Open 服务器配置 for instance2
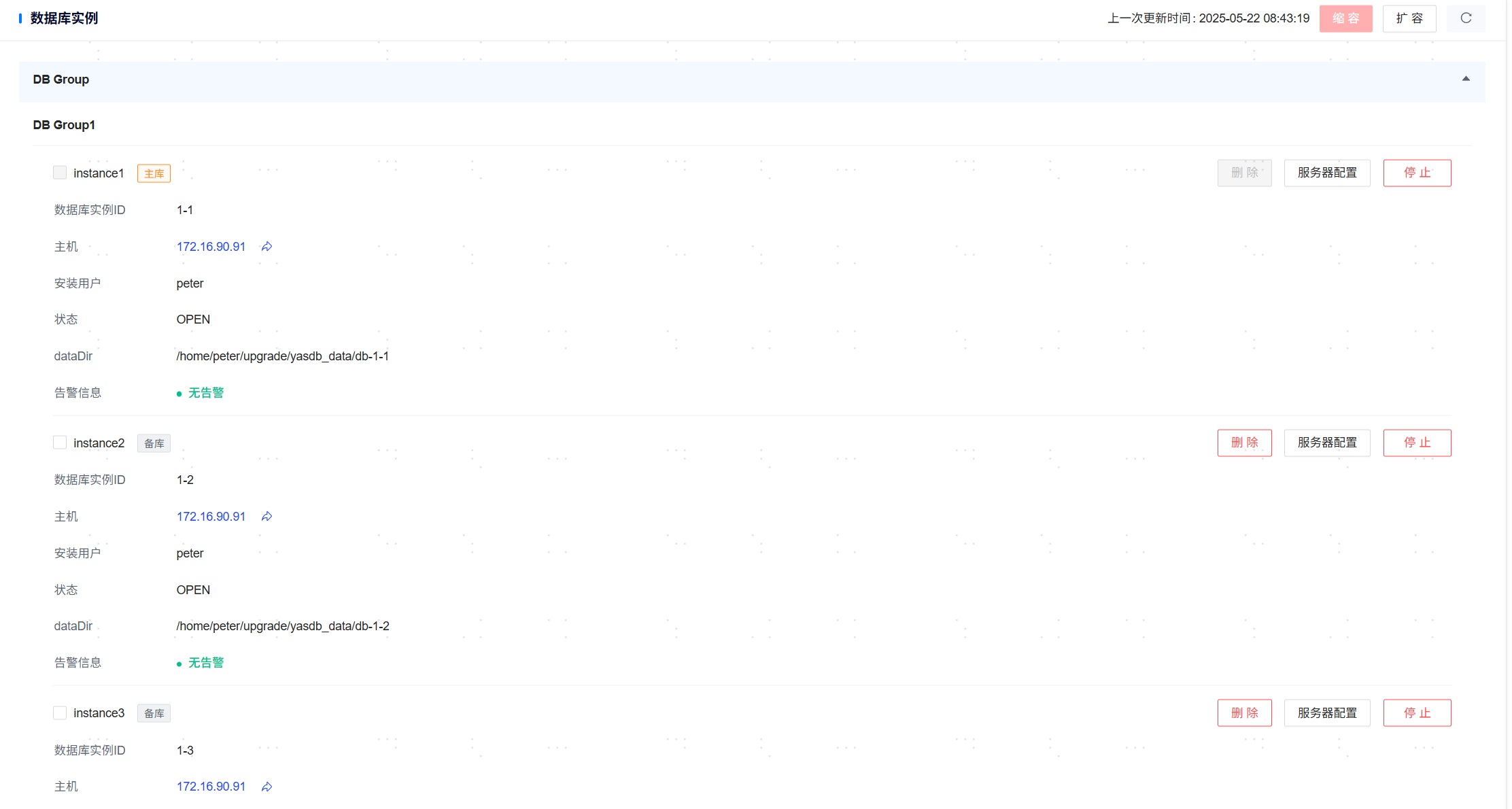 coord(1326,443)
